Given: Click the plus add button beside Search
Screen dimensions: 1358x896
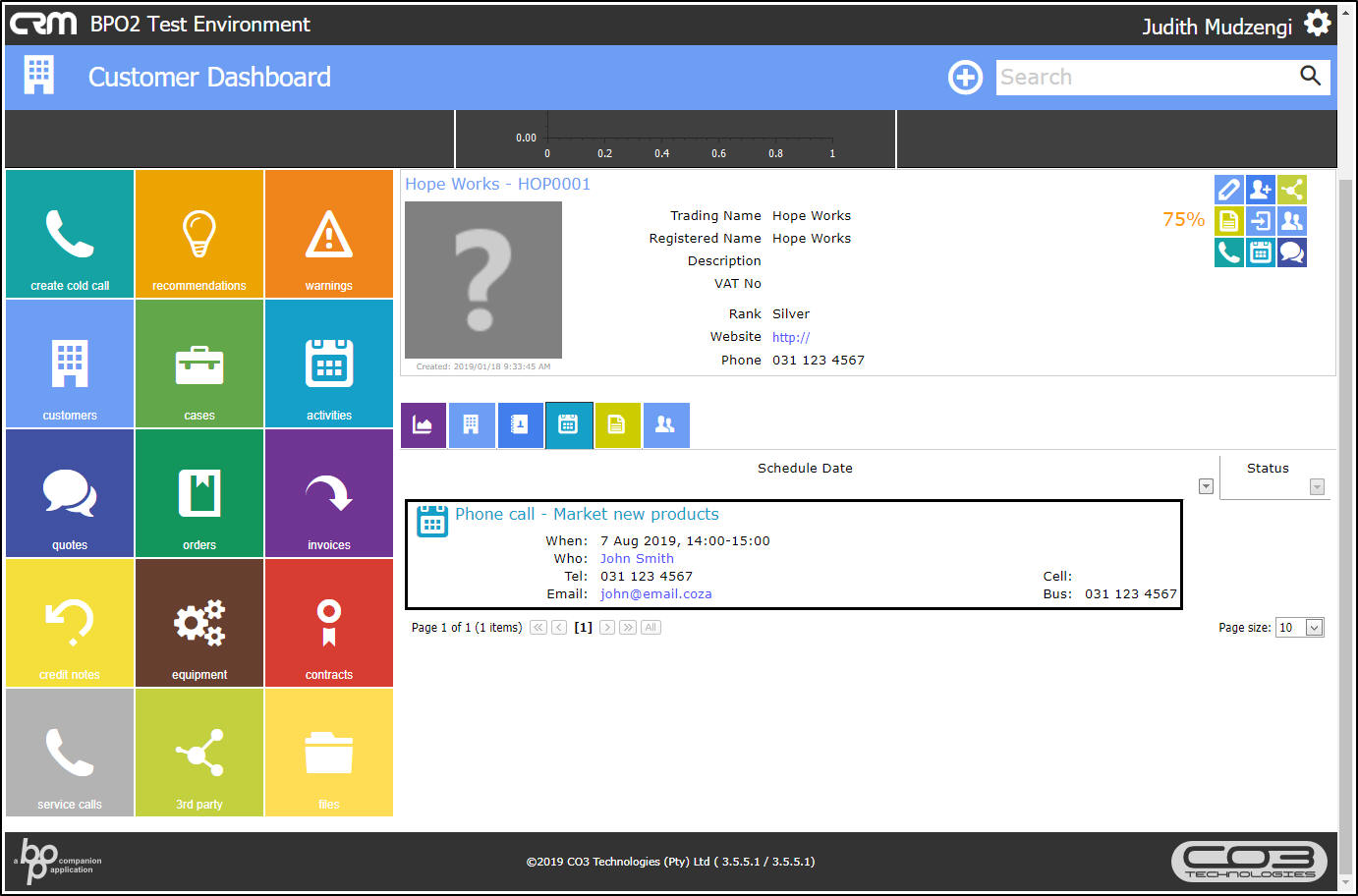Looking at the screenshot, I should coord(965,77).
